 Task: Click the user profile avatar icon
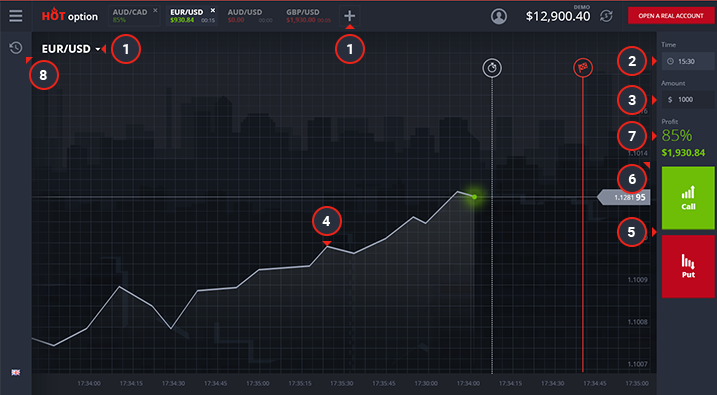pos(498,16)
